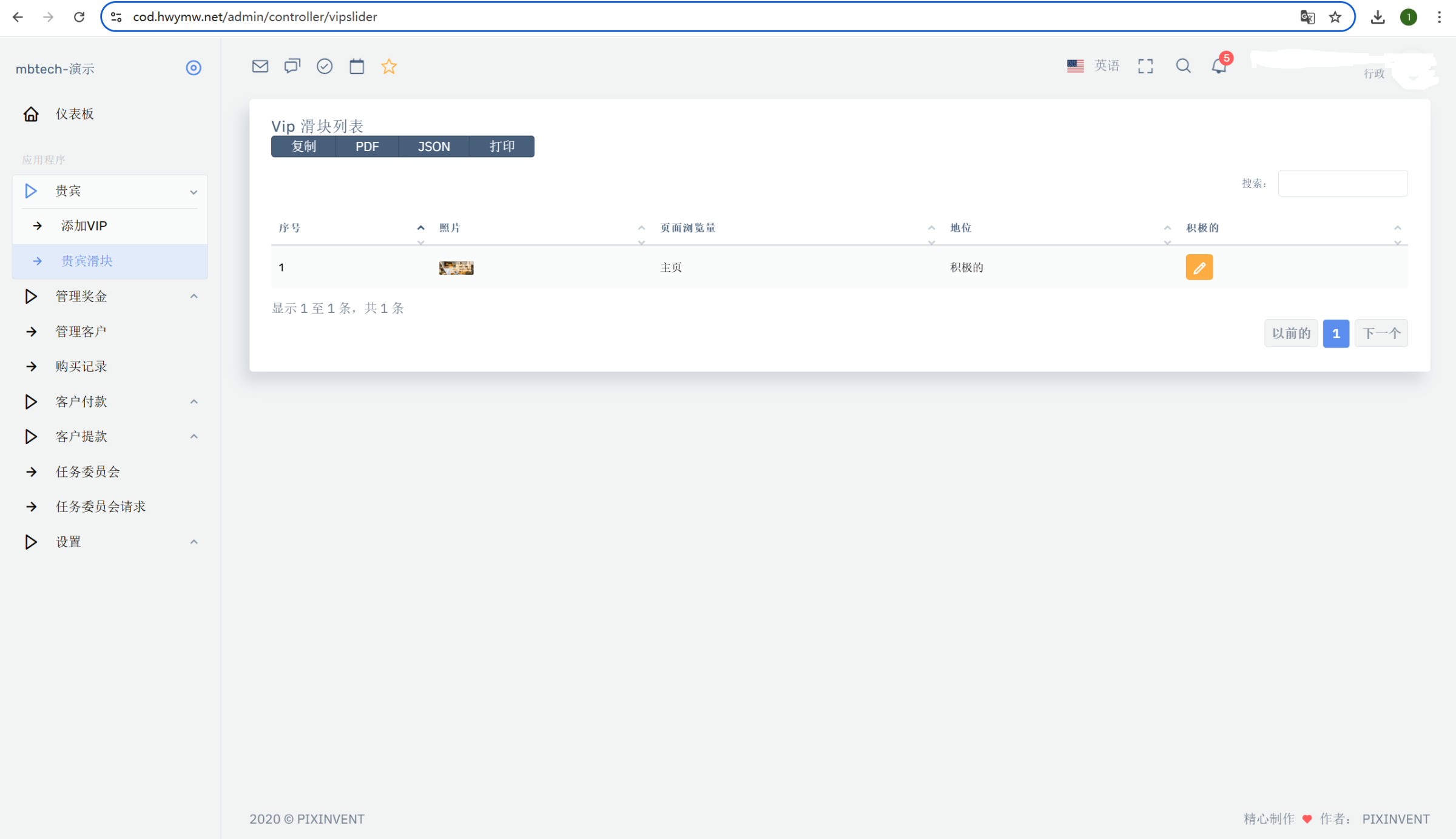The image size is (1456, 839).
Task: Click the table 搜索 input field
Action: [1342, 183]
